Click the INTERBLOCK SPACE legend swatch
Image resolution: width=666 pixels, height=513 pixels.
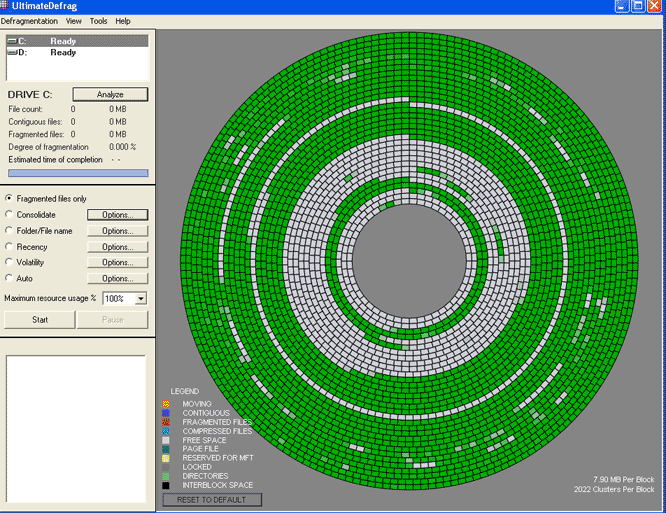click(x=166, y=485)
